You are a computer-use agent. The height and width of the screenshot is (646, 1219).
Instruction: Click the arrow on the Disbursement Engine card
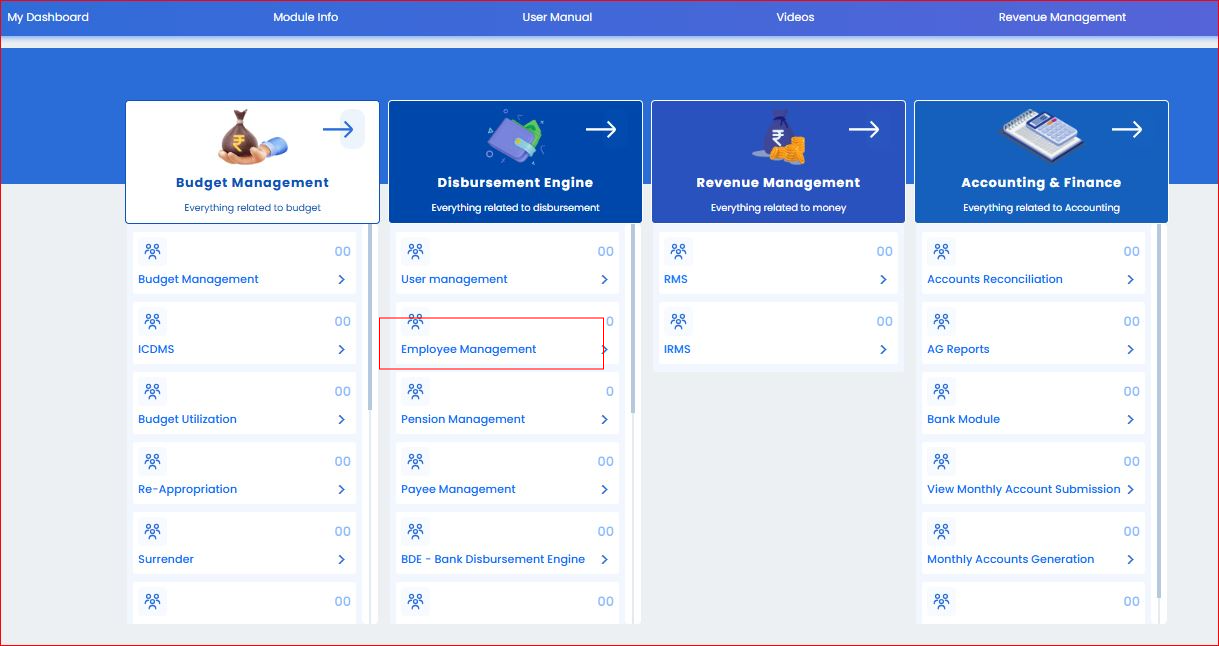(601, 129)
